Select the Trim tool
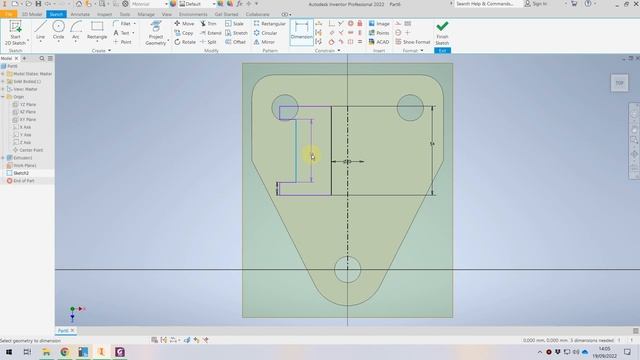 [208, 24]
